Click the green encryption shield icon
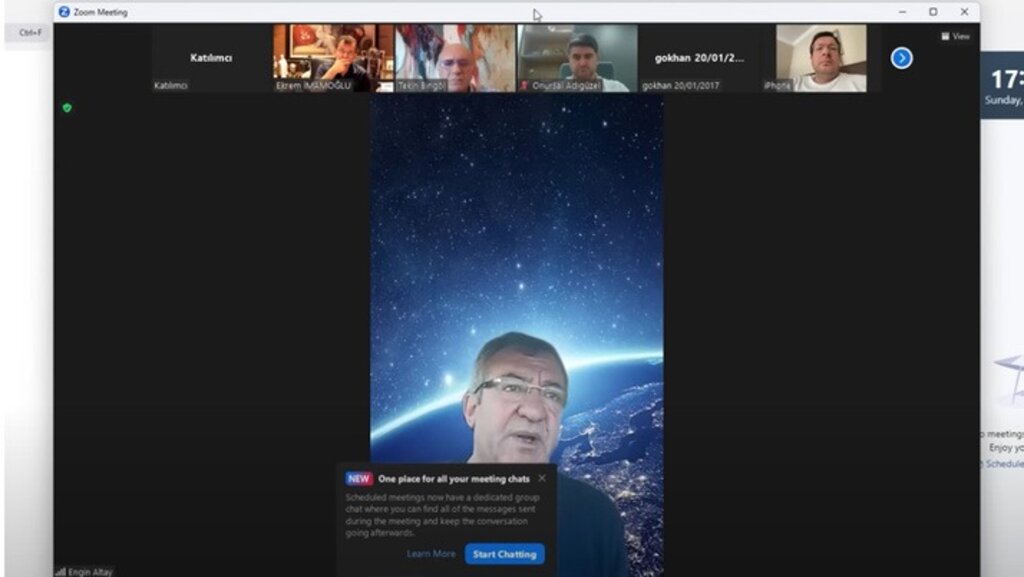This screenshot has width=1024, height=577. [x=67, y=108]
